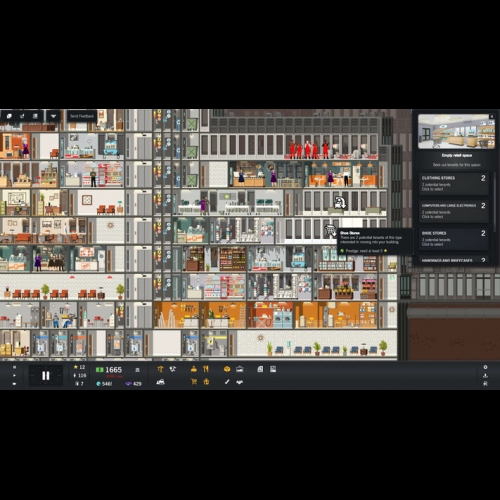Click the shopping cart icon on selected retail space
Viewport: 500px width, 500px height.
point(330,230)
